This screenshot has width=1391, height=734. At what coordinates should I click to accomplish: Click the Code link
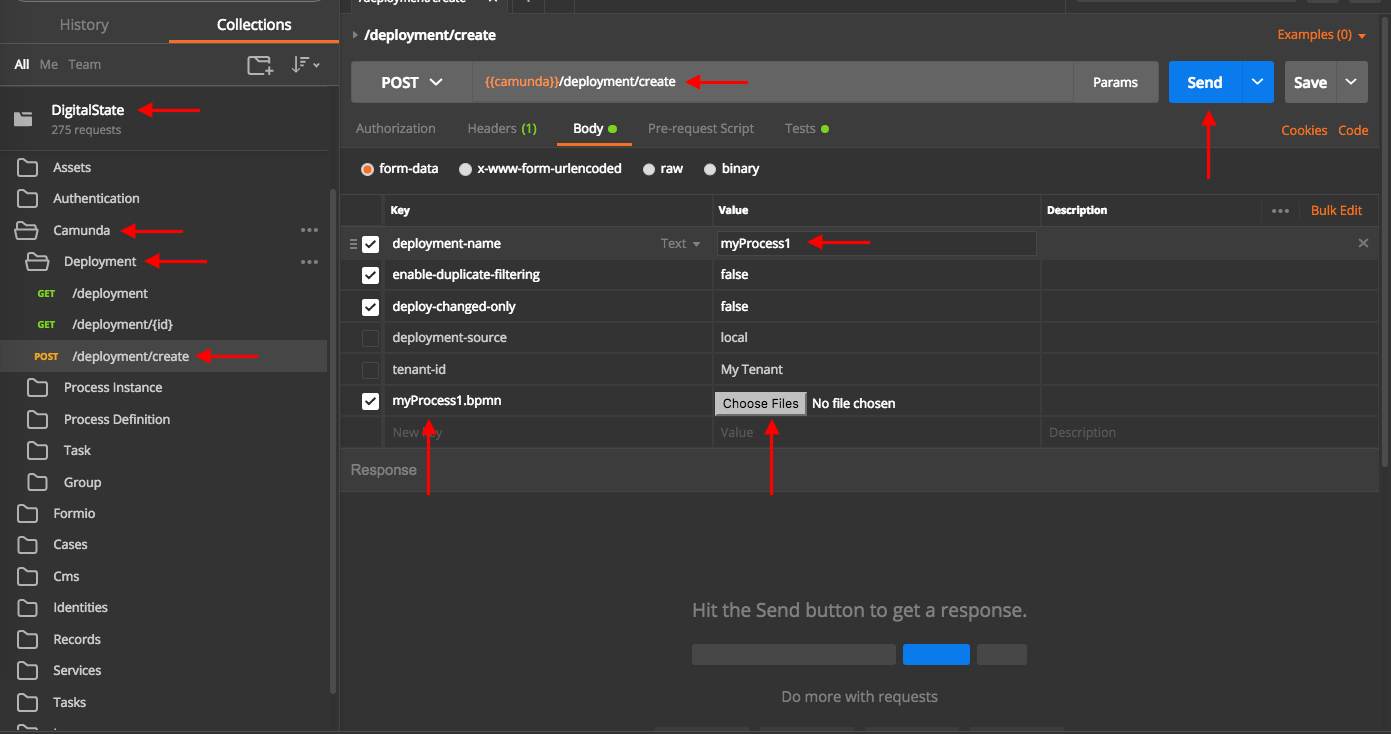coord(1353,130)
